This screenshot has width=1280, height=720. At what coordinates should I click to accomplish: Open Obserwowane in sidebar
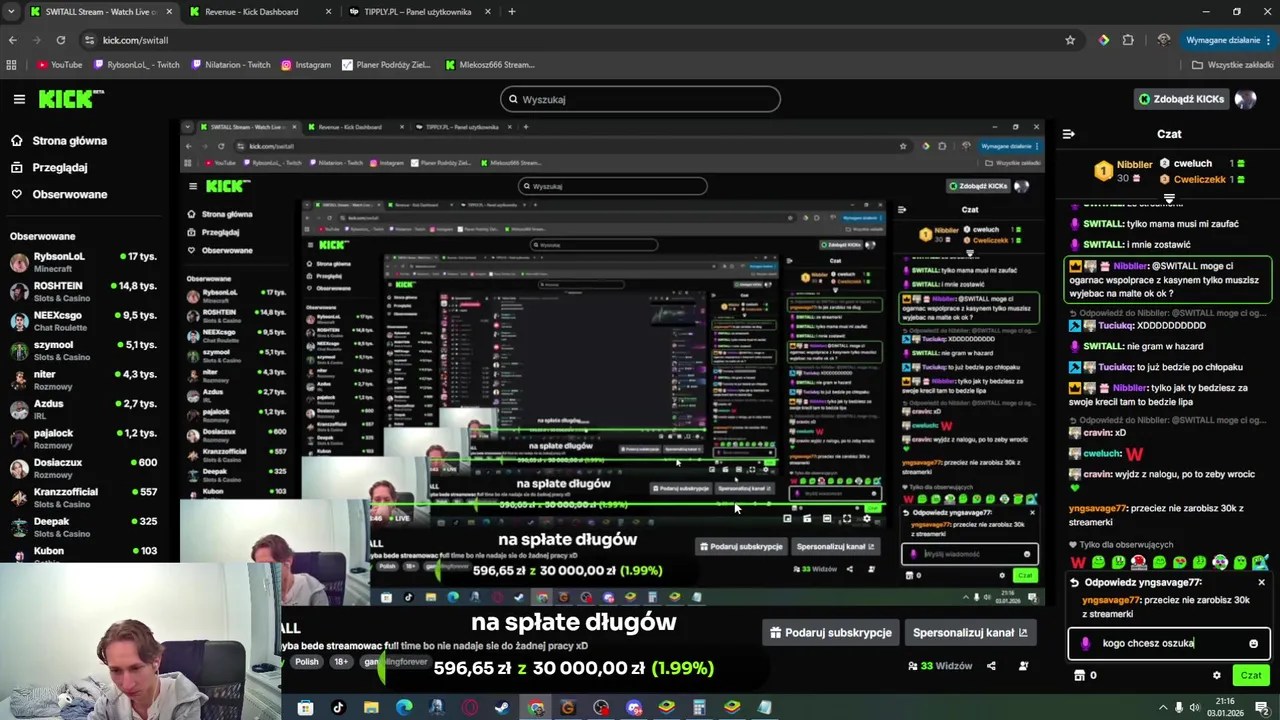(69, 194)
